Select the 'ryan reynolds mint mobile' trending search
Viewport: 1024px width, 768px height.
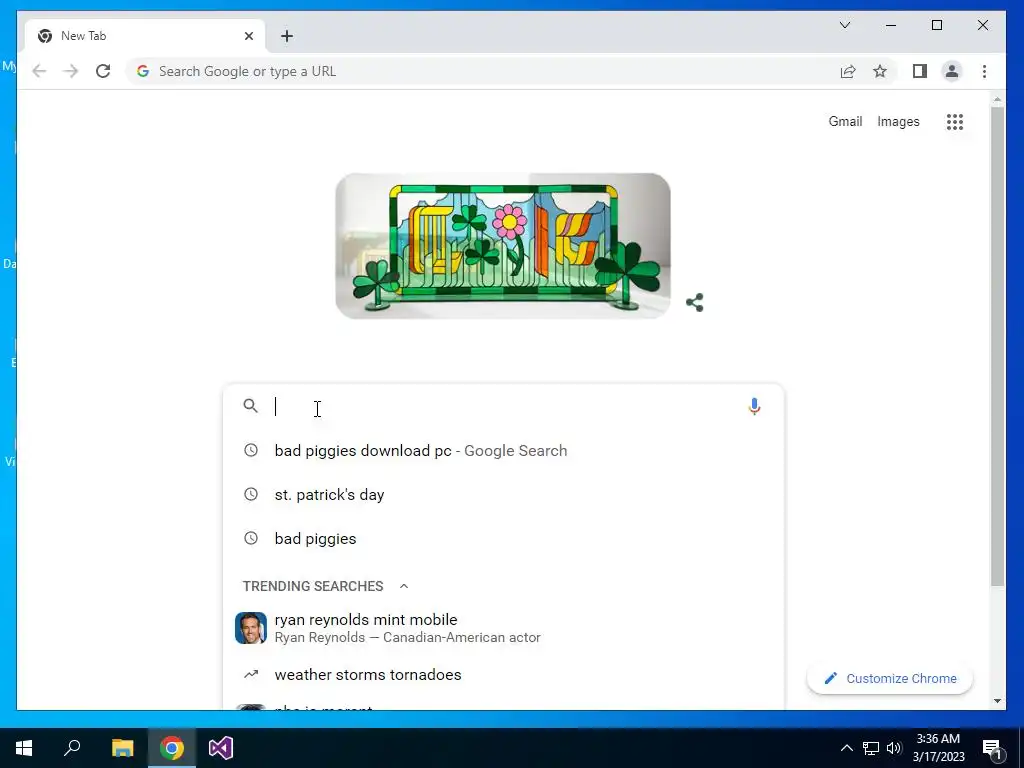[x=503, y=628]
